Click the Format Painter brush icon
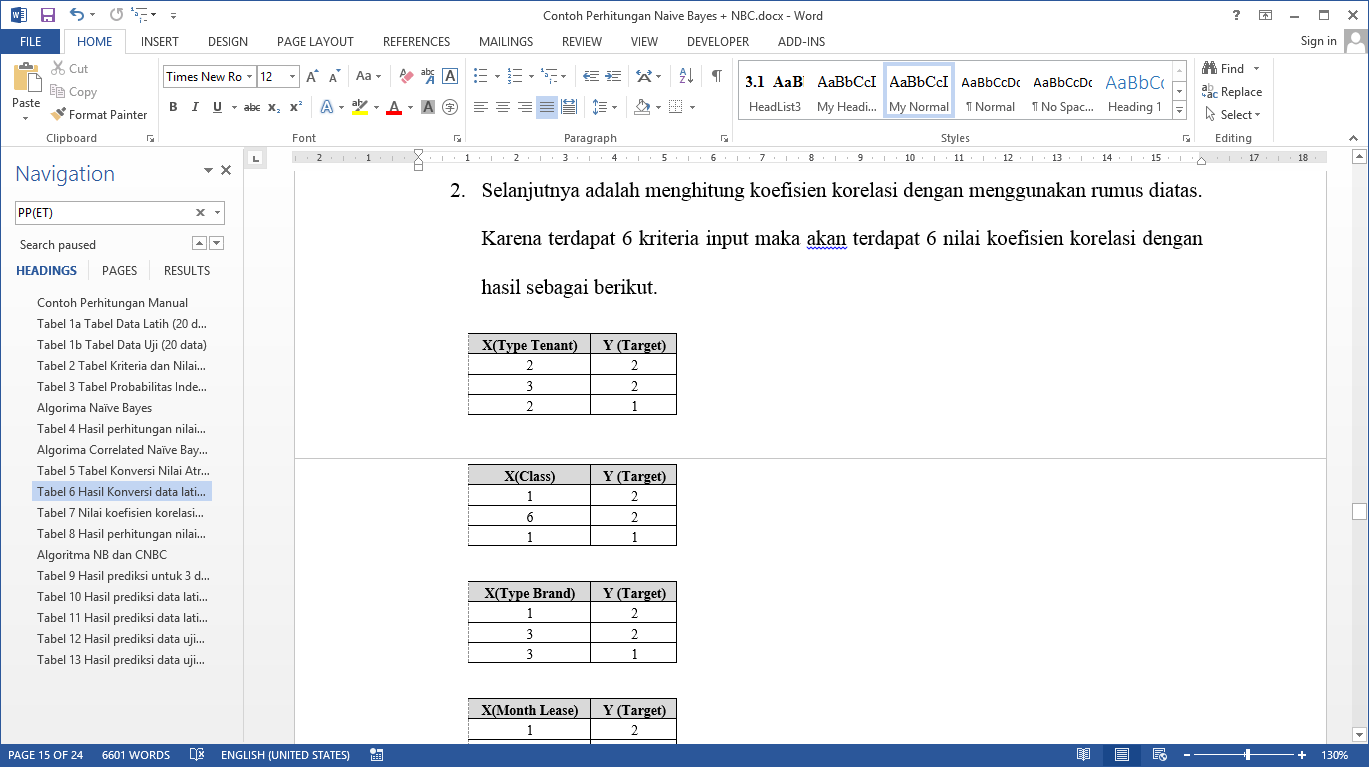The height and width of the screenshot is (767, 1369). tap(59, 115)
